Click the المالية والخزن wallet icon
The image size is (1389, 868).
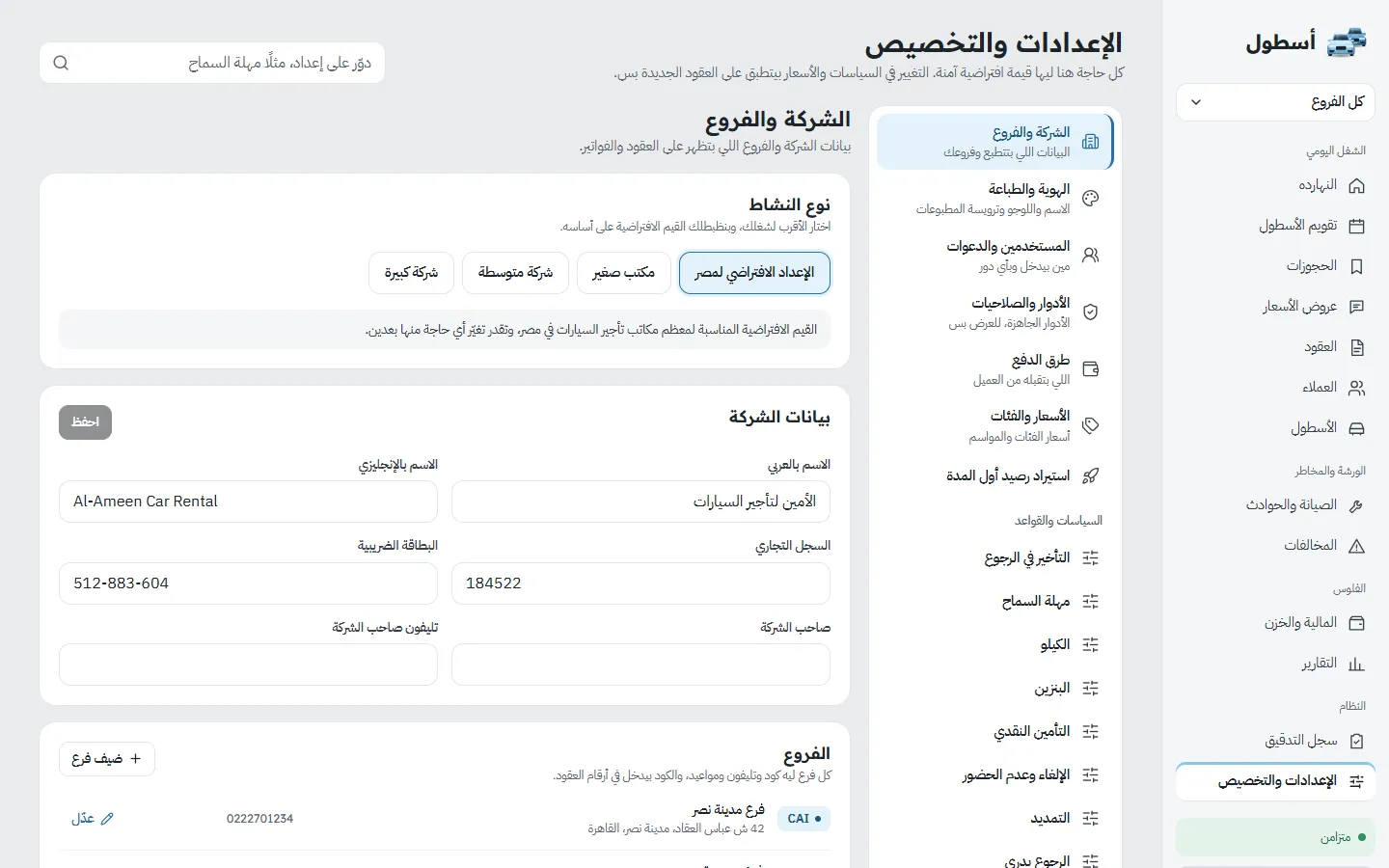pyautogui.click(x=1356, y=623)
